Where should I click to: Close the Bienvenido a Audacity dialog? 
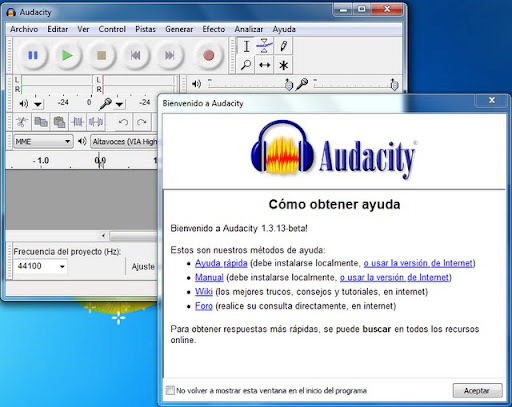click(492, 100)
